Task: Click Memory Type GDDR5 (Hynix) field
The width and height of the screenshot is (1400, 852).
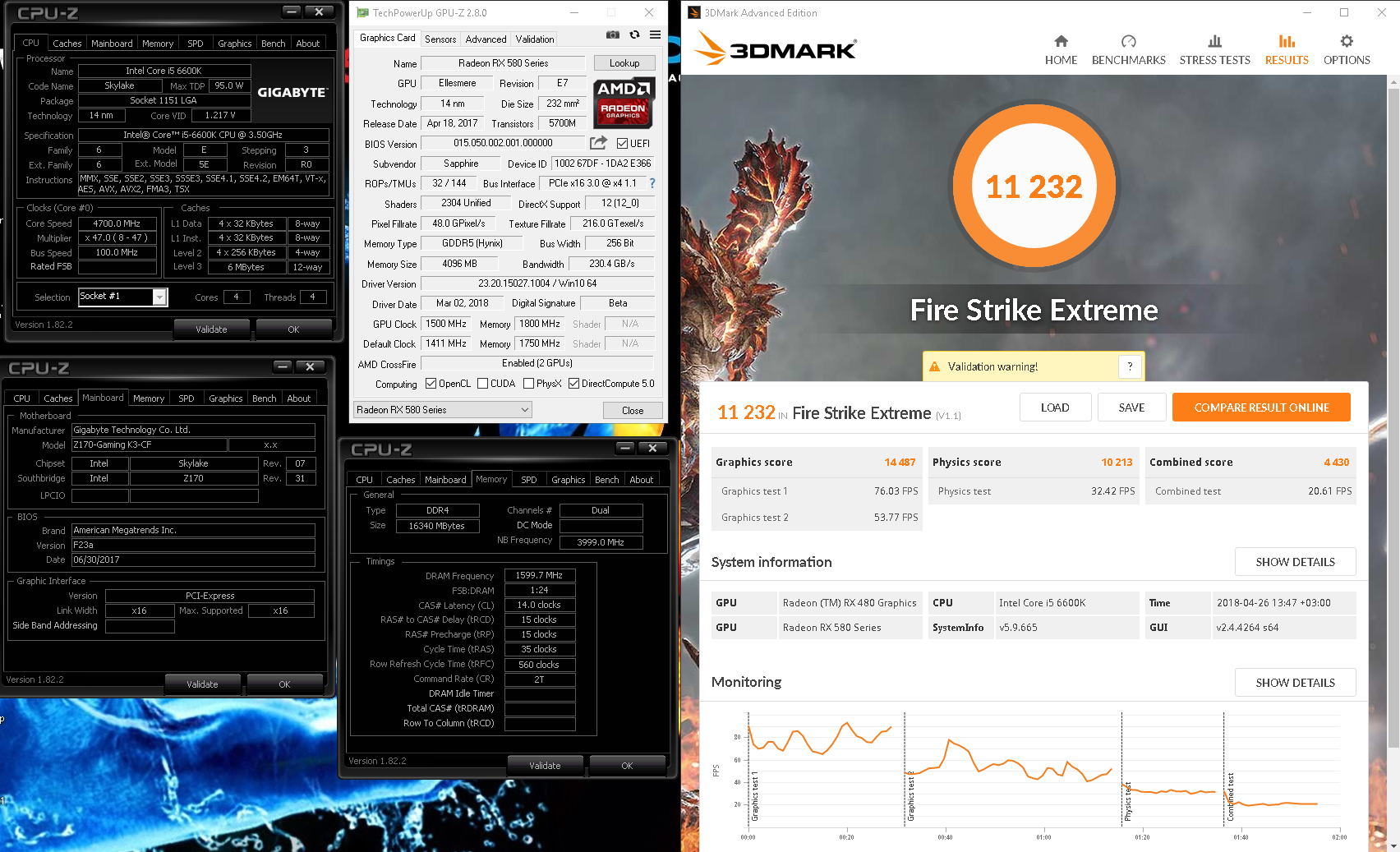Action: 472,243
